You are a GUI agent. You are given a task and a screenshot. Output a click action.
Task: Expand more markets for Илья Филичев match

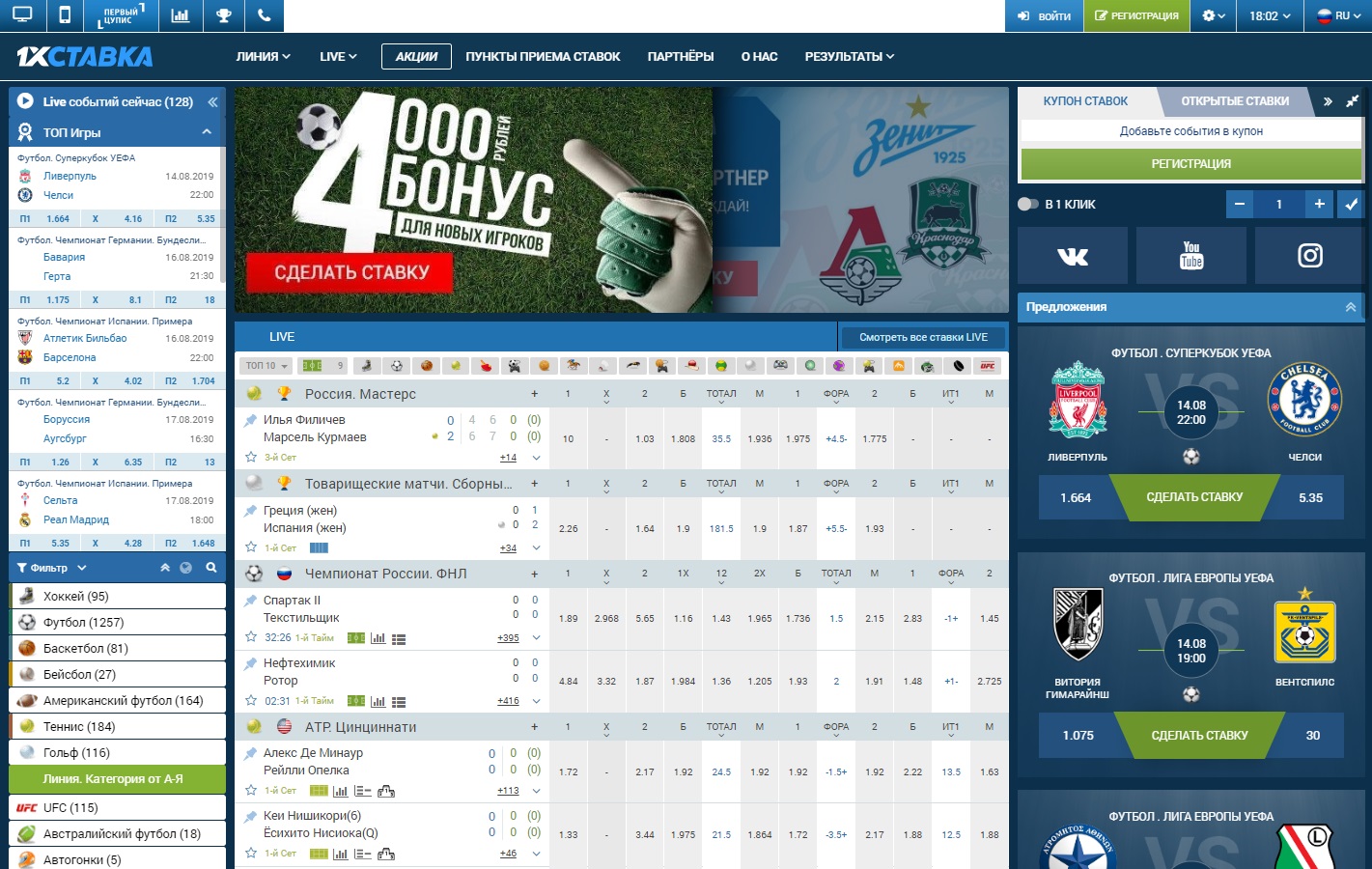[536, 458]
